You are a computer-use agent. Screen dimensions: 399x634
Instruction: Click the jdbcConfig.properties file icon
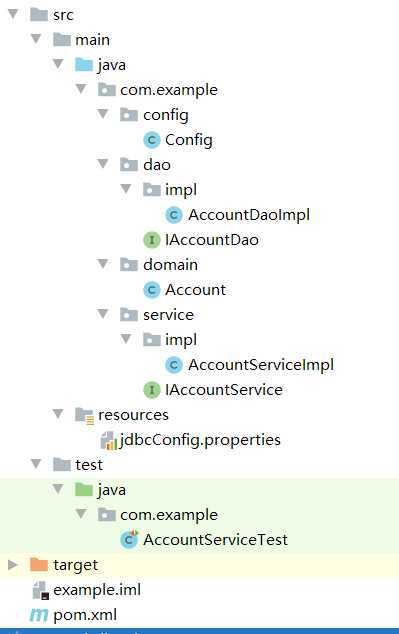point(108,440)
